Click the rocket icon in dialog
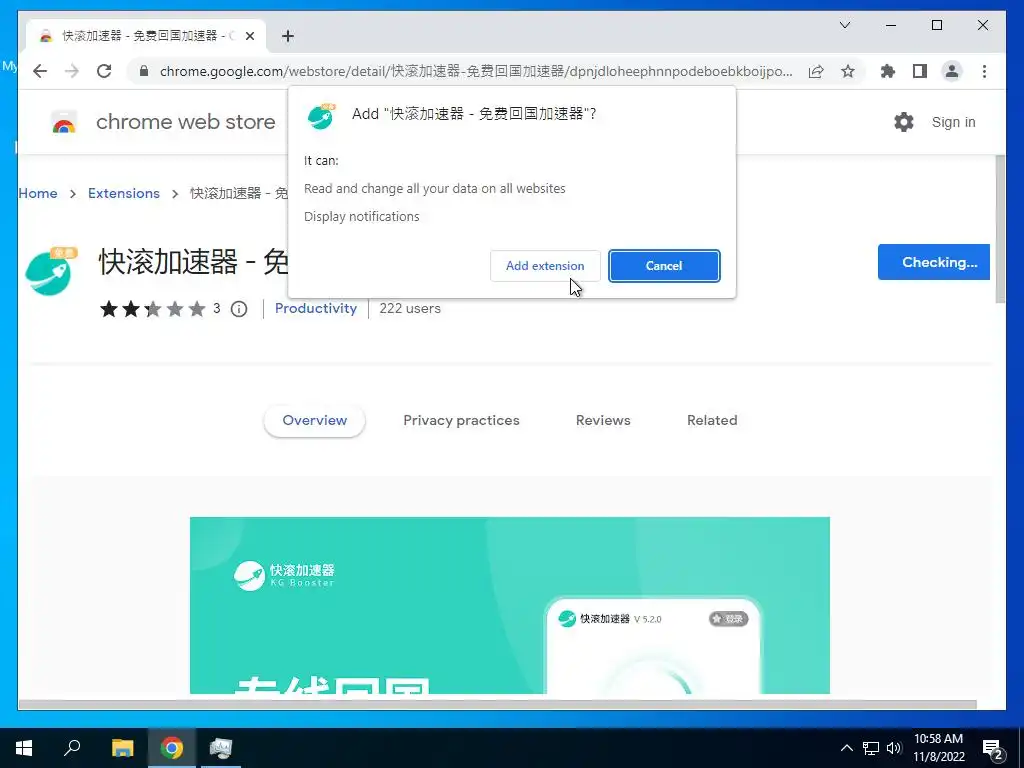The width and height of the screenshot is (1024, 768). [x=321, y=116]
